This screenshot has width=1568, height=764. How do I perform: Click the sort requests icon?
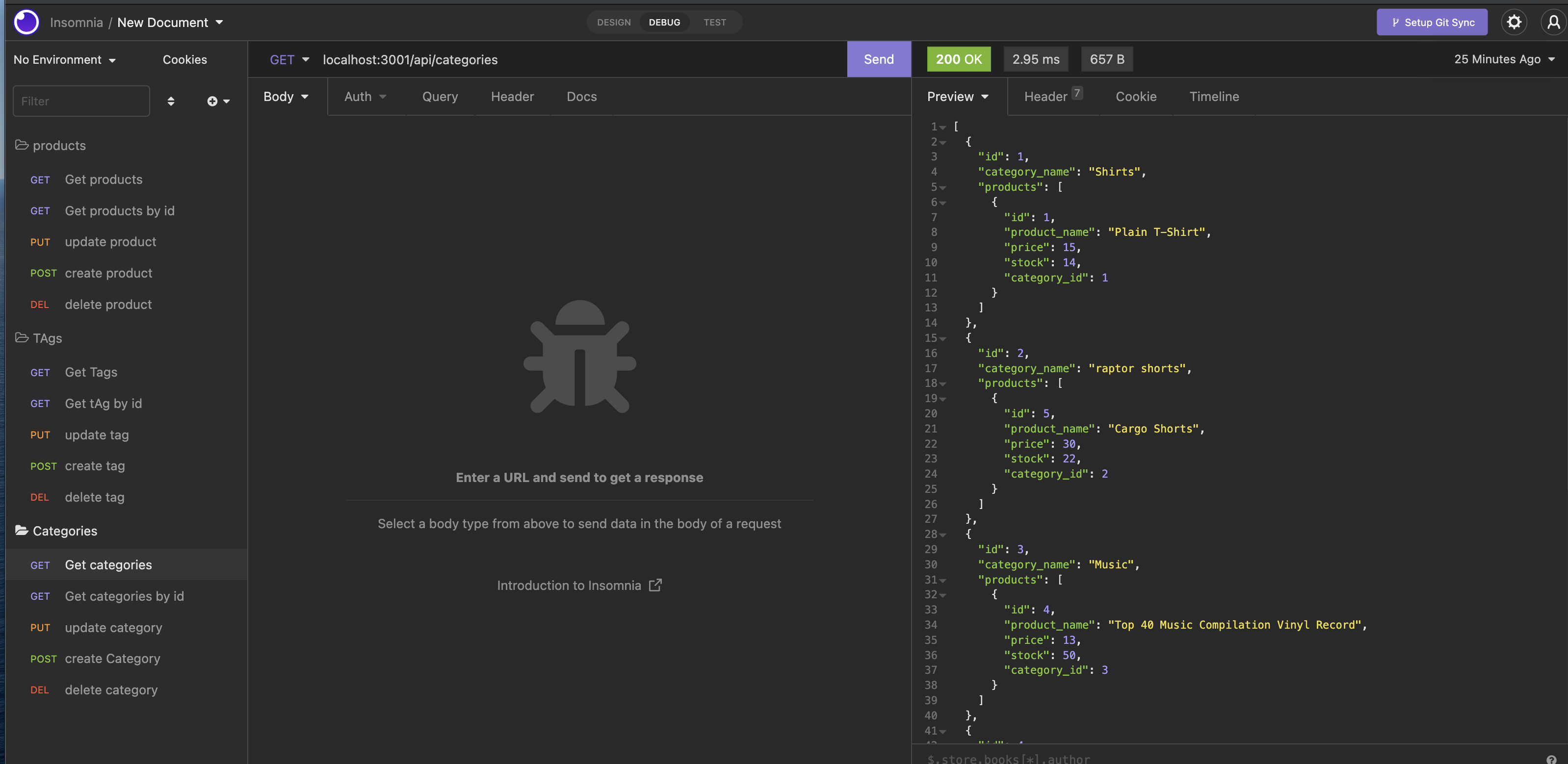point(171,101)
